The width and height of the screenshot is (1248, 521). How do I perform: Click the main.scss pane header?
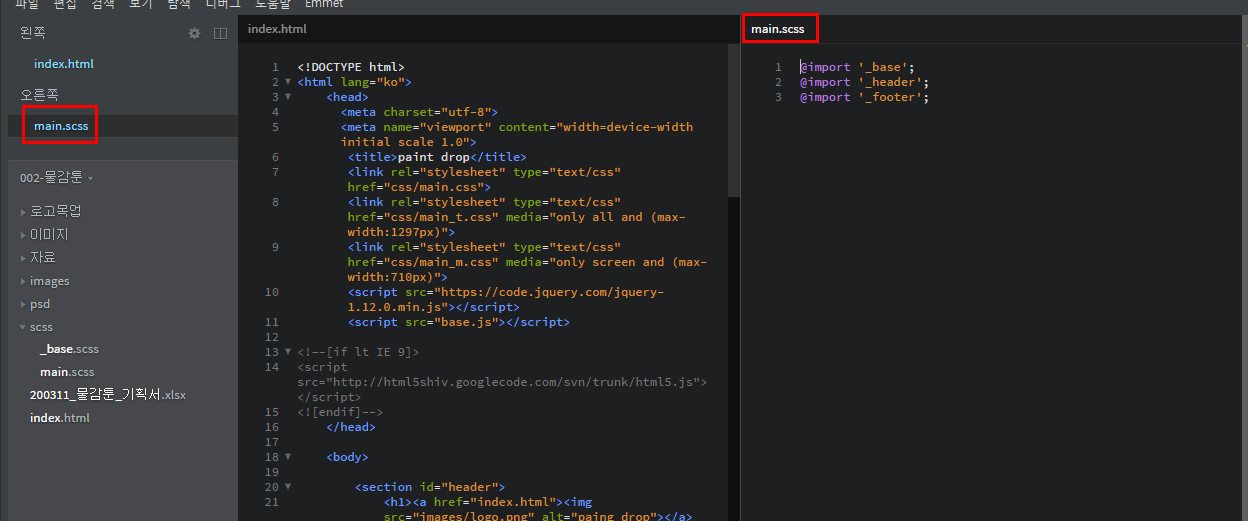click(778, 29)
